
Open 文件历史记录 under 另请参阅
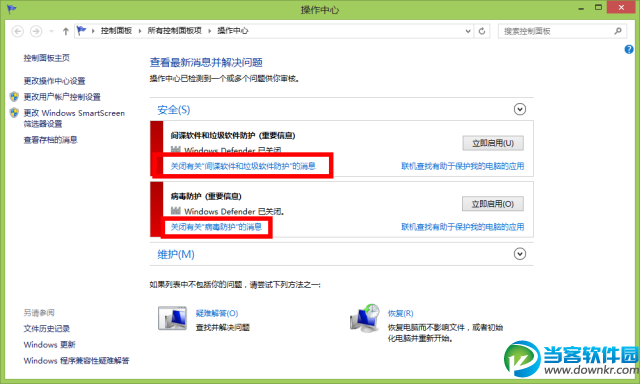(47, 329)
